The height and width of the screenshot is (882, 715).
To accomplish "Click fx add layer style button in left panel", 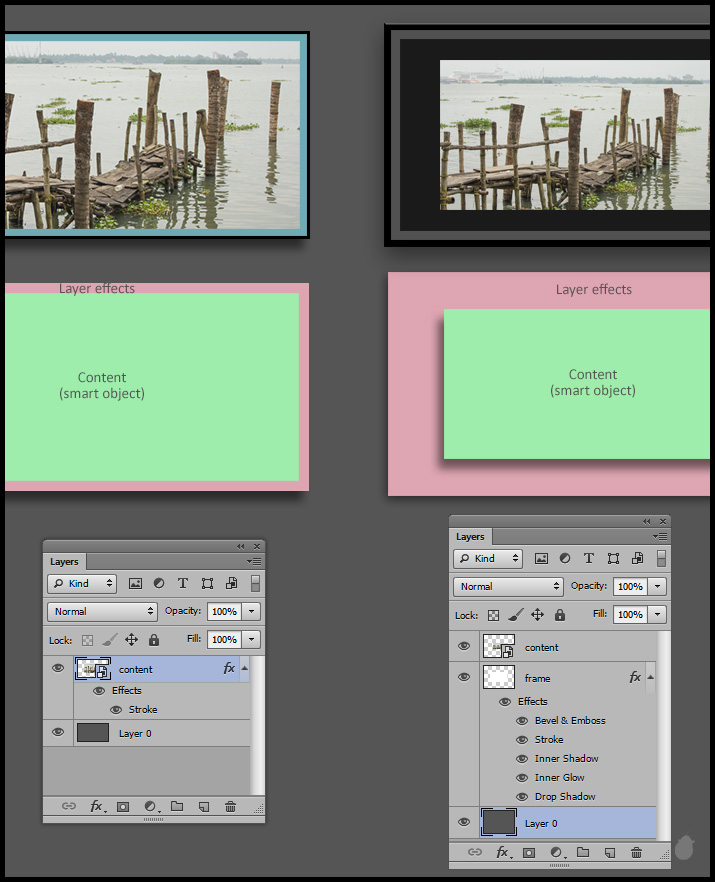I will tap(97, 806).
